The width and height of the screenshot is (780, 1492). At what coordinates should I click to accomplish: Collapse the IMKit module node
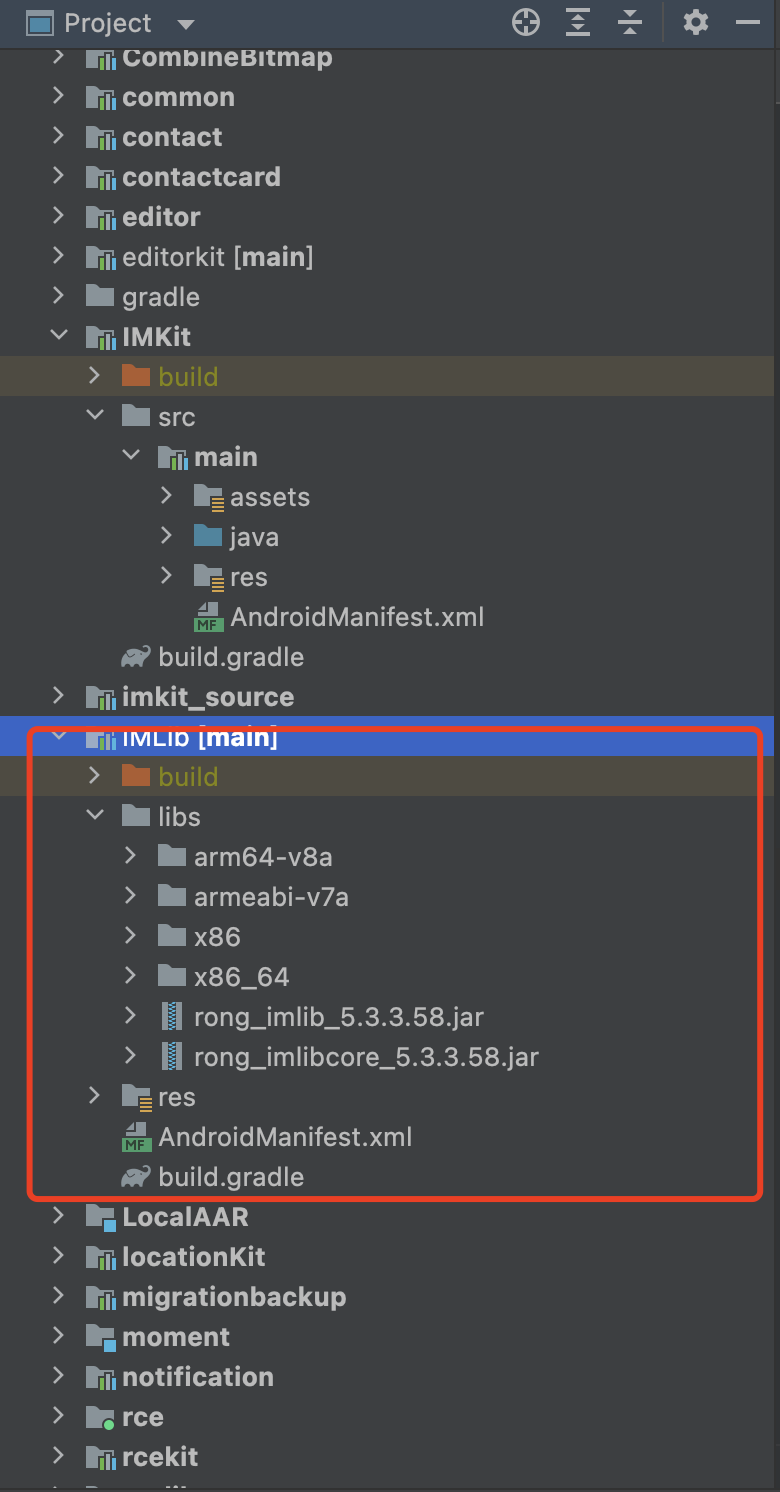pos(58,337)
